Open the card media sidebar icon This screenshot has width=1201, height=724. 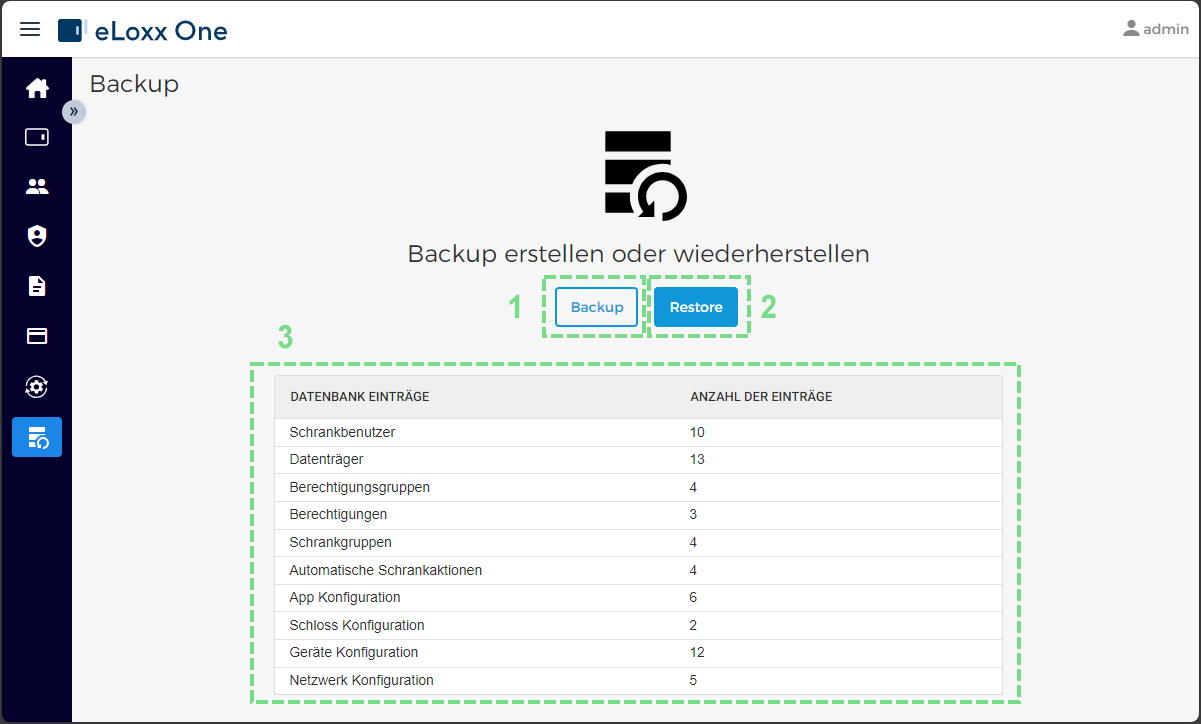click(37, 336)
